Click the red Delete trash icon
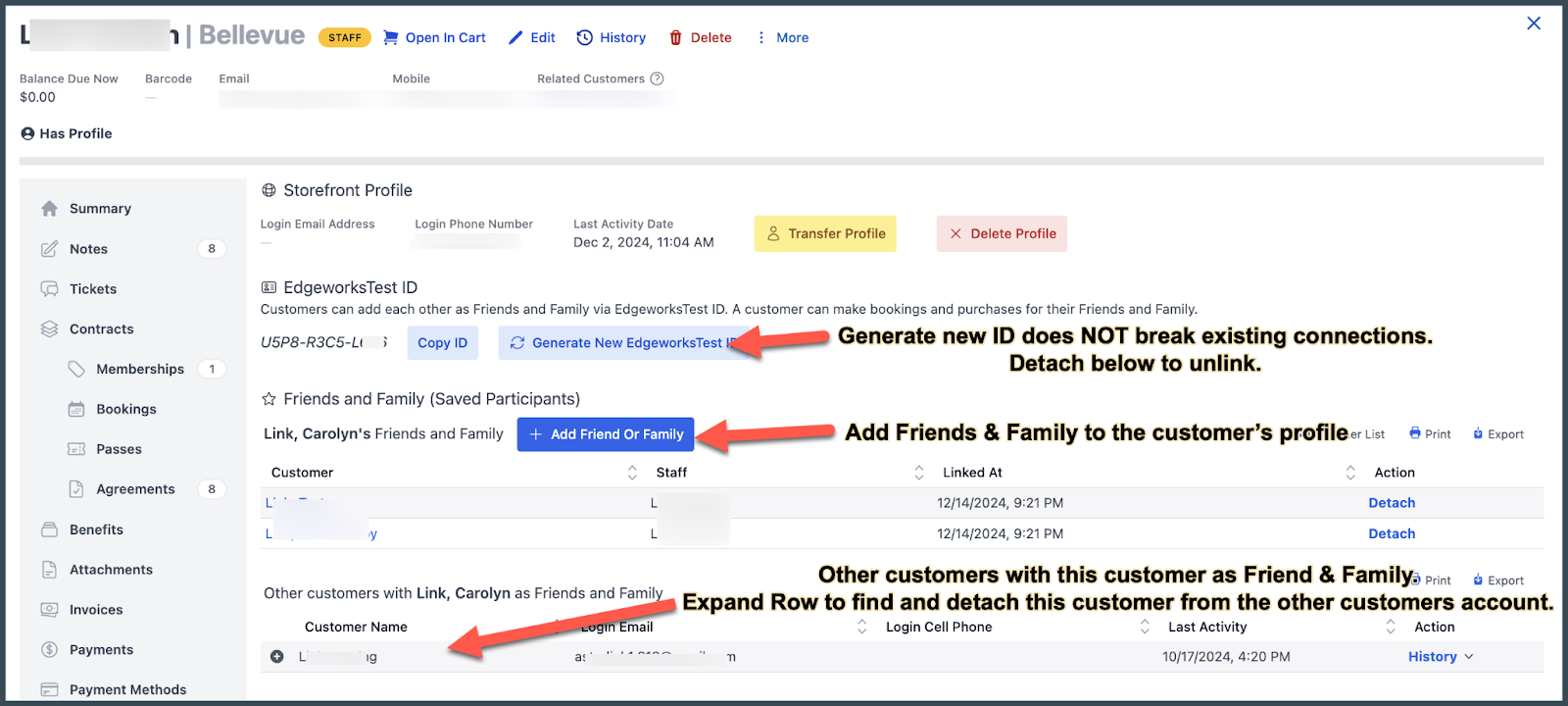The width and height of the screenshot is (1568, 706). tap(675, 38)
